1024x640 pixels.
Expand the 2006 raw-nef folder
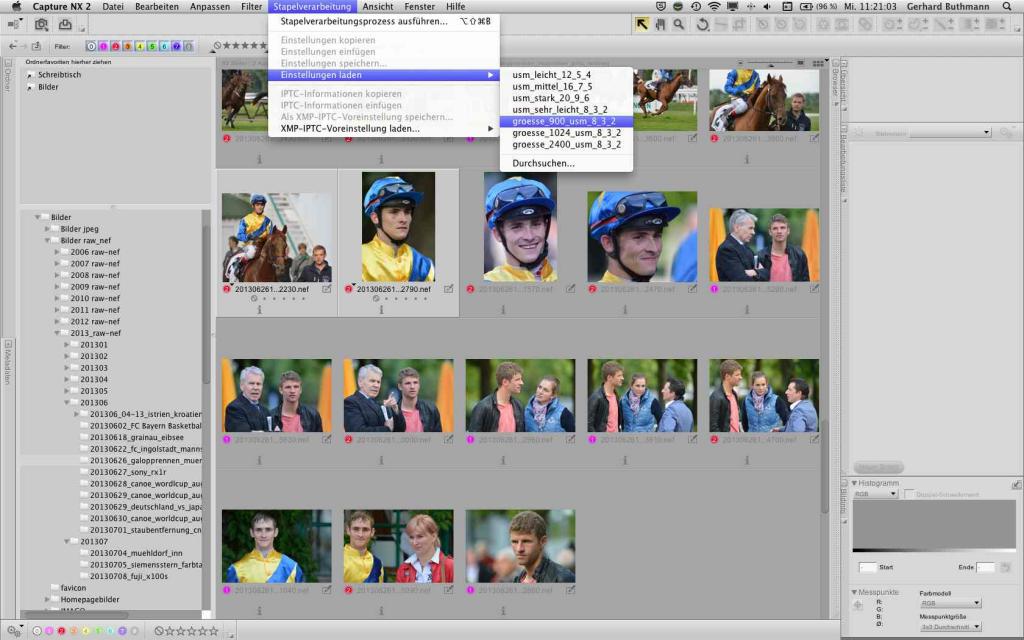pyautogui.click(x=57, y=252)
